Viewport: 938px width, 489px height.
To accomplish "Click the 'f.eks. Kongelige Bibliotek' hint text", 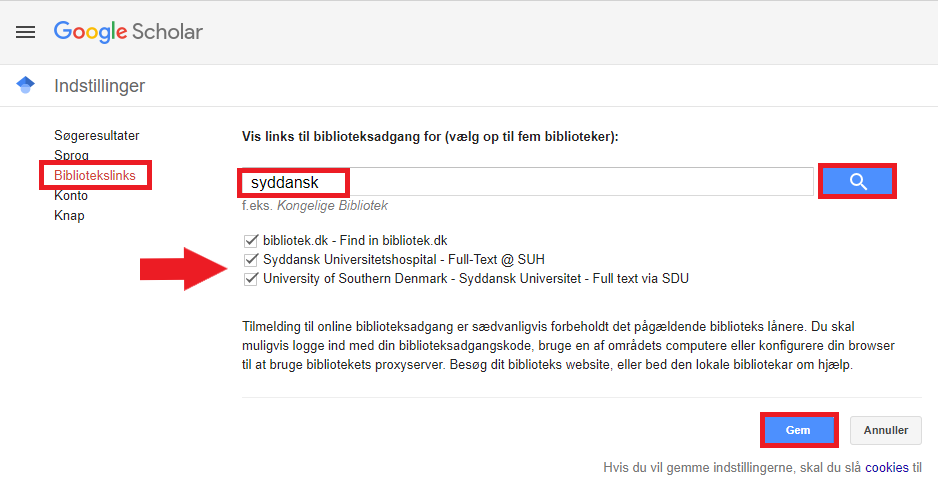I will click(315, 205).
